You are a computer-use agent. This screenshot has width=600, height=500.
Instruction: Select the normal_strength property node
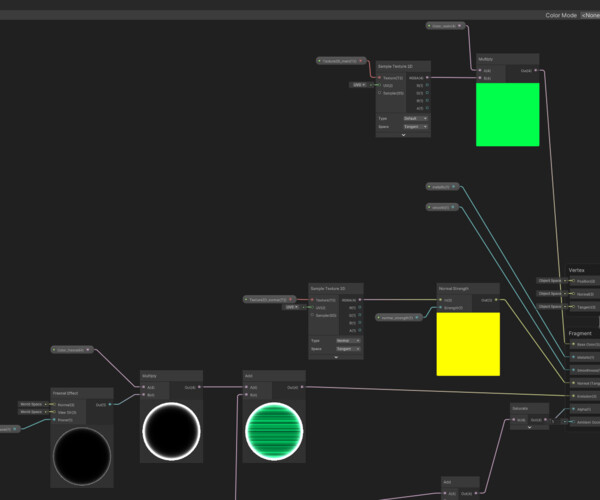[x=399, y=318]
